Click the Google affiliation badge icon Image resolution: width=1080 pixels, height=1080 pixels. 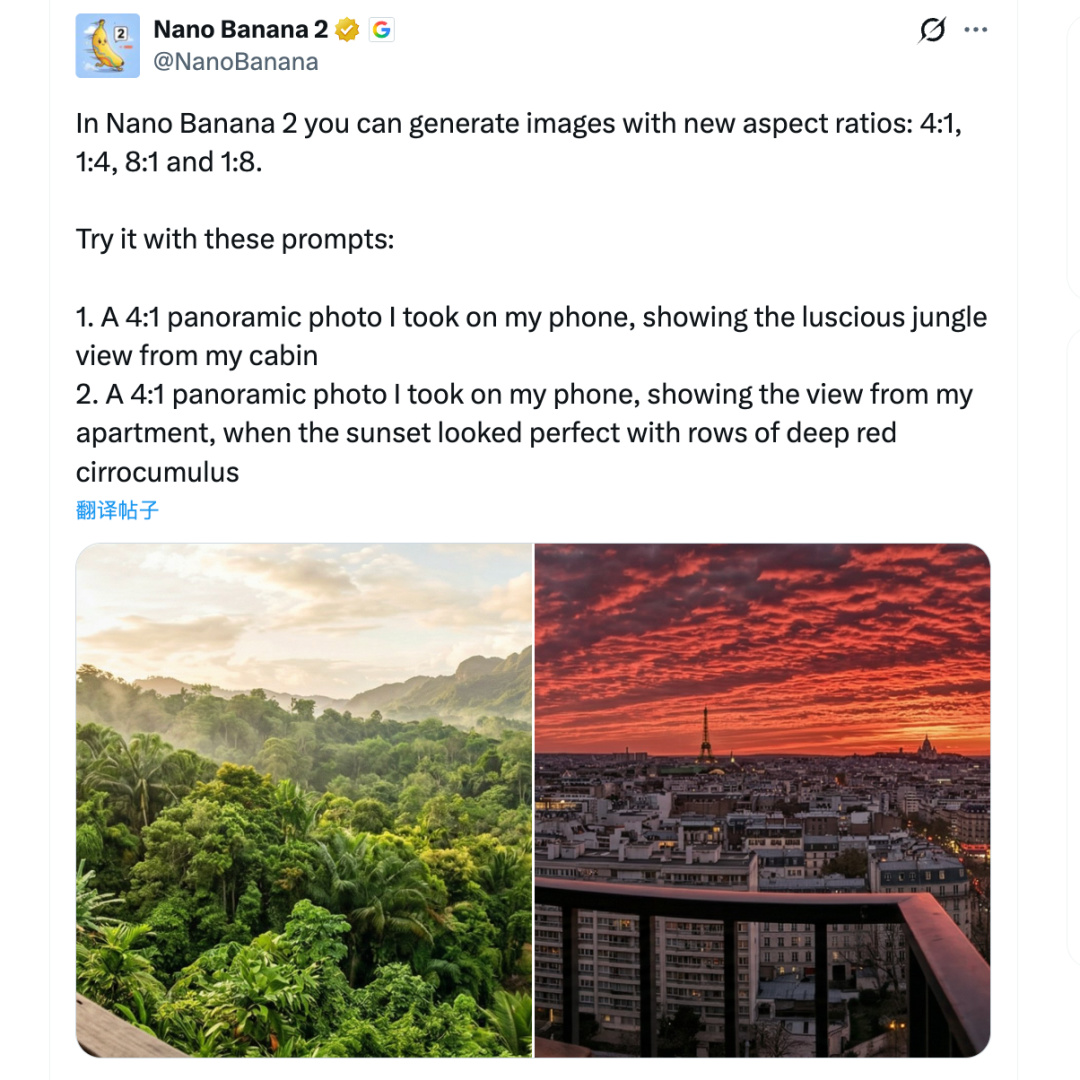pyautogui.click(x=381, y=30)
